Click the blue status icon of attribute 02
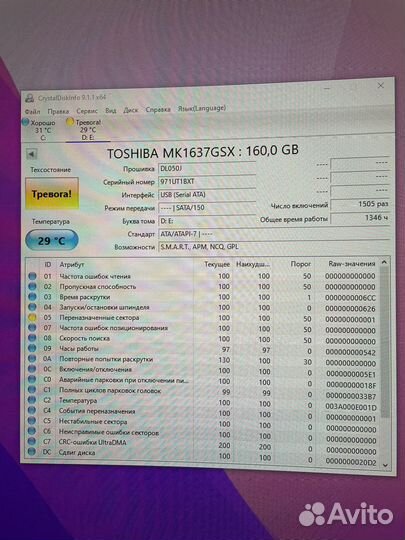The image size is (405, 540). pos(32,286)
